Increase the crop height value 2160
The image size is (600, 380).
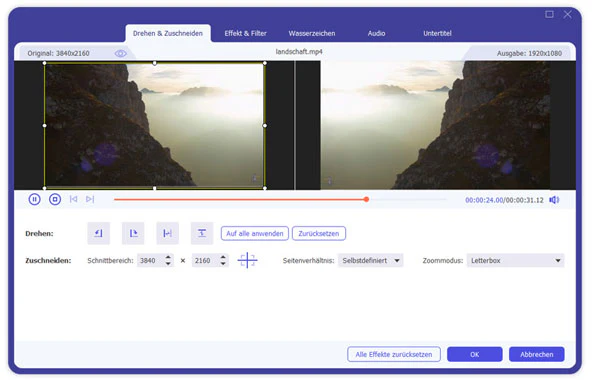[223, 257]
